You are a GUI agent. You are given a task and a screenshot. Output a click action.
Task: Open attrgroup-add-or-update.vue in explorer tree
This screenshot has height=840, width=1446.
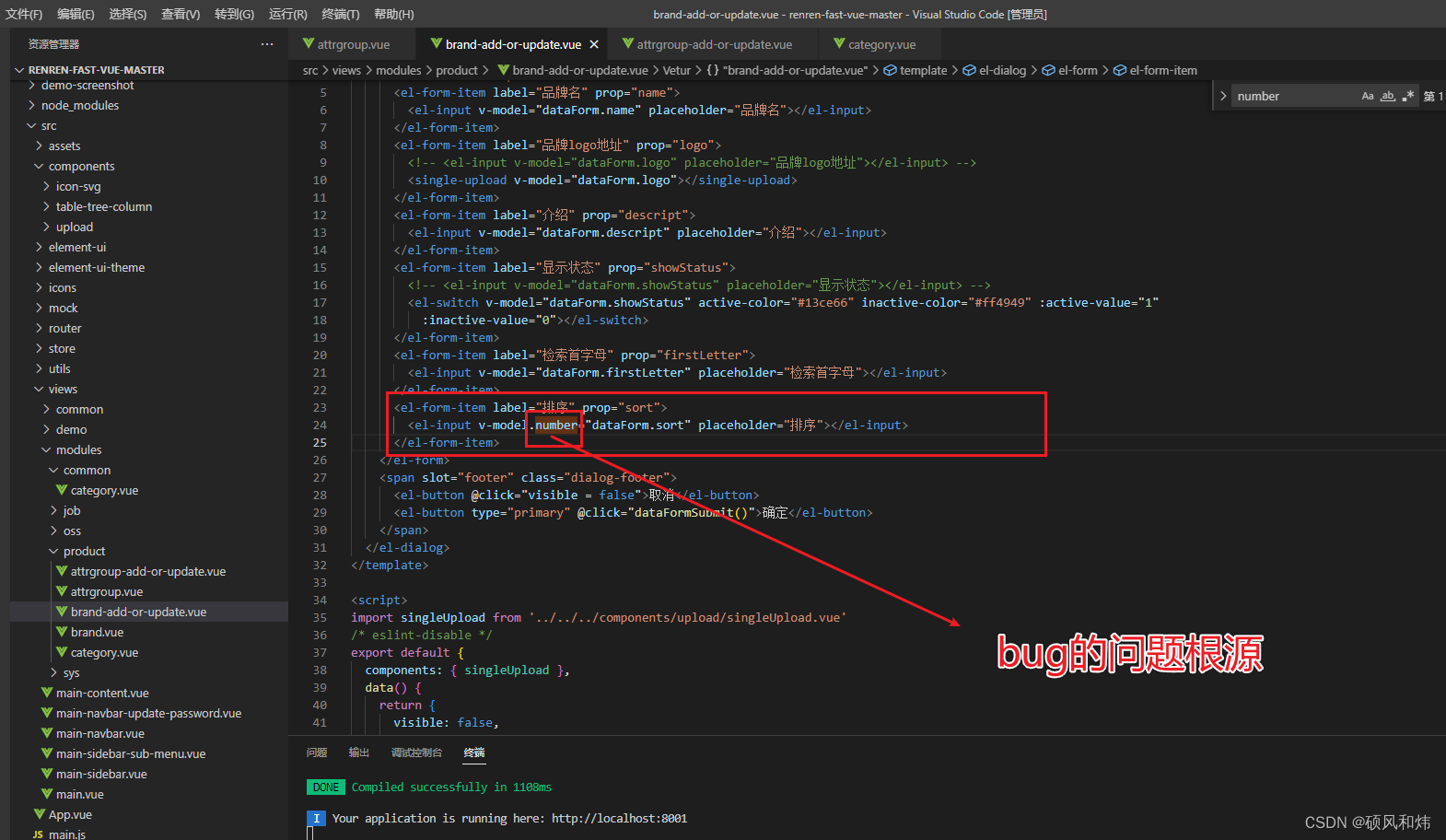(x=148, y=571)
